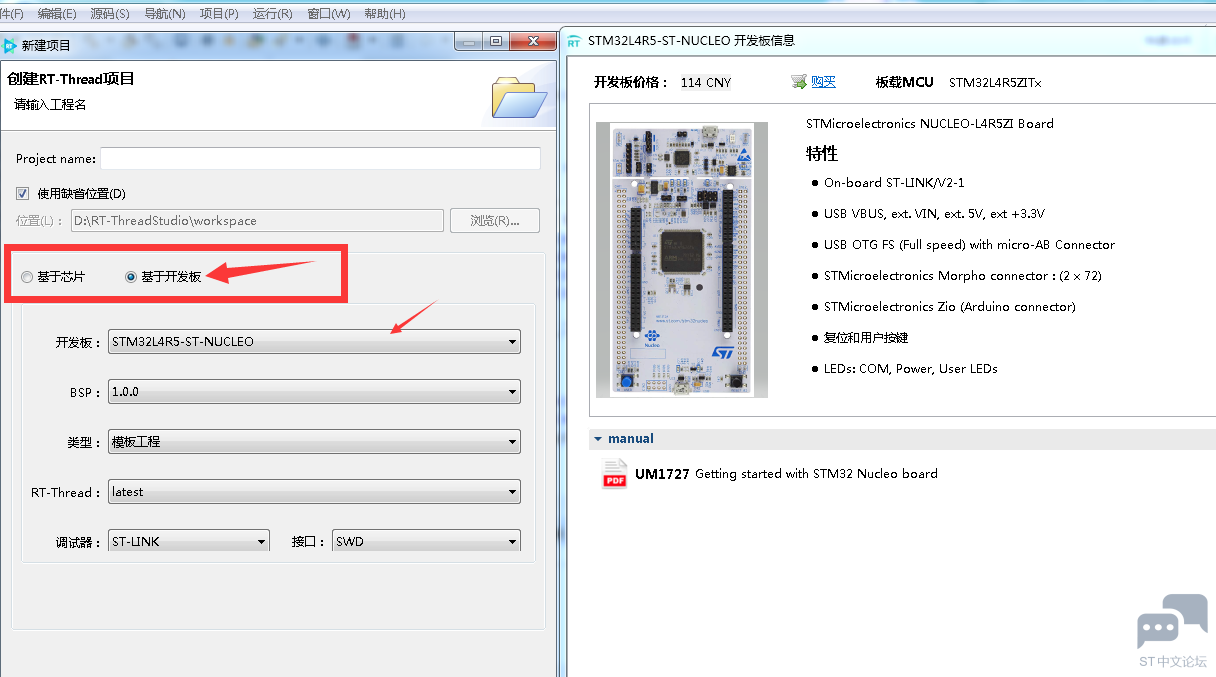Click the text On-board ST-LINK/V2-1
The height and width of the screenshot is (677, 1216).
(894, 183)
